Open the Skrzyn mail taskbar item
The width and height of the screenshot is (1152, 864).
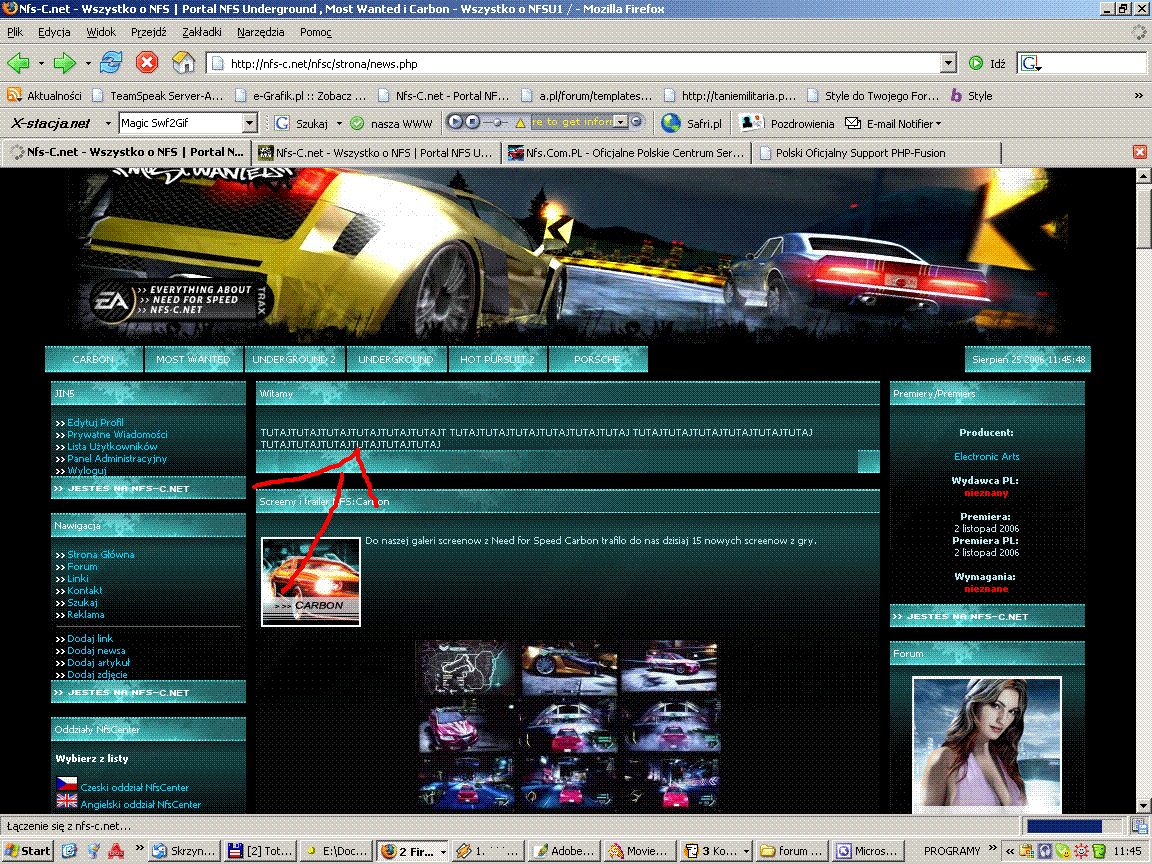pyautogui.click(x=184, y=851)
